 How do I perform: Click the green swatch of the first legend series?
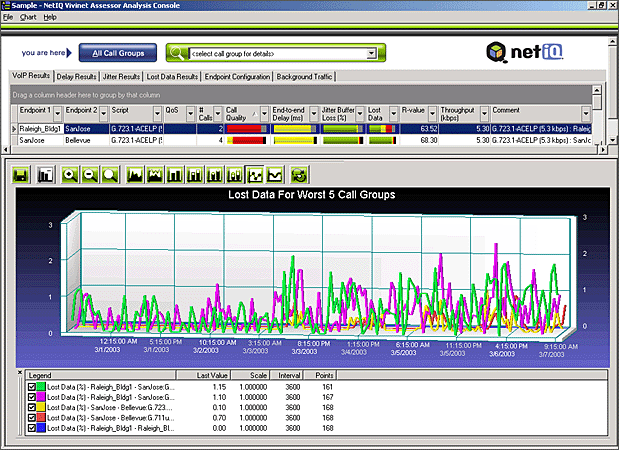point(41,387)
